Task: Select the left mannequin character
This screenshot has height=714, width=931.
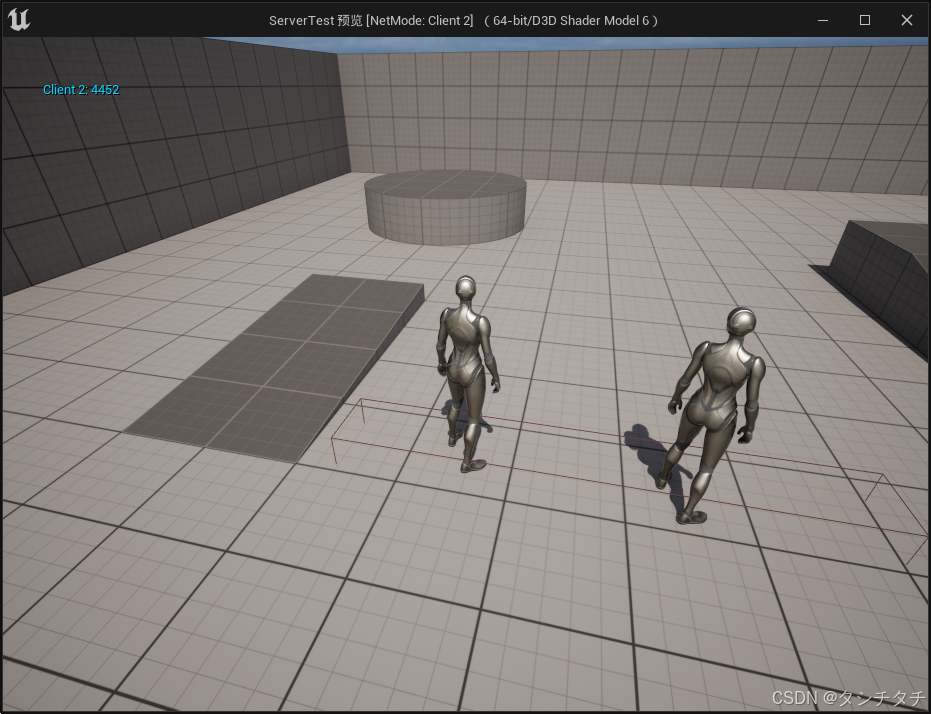Action: (468, 373)
